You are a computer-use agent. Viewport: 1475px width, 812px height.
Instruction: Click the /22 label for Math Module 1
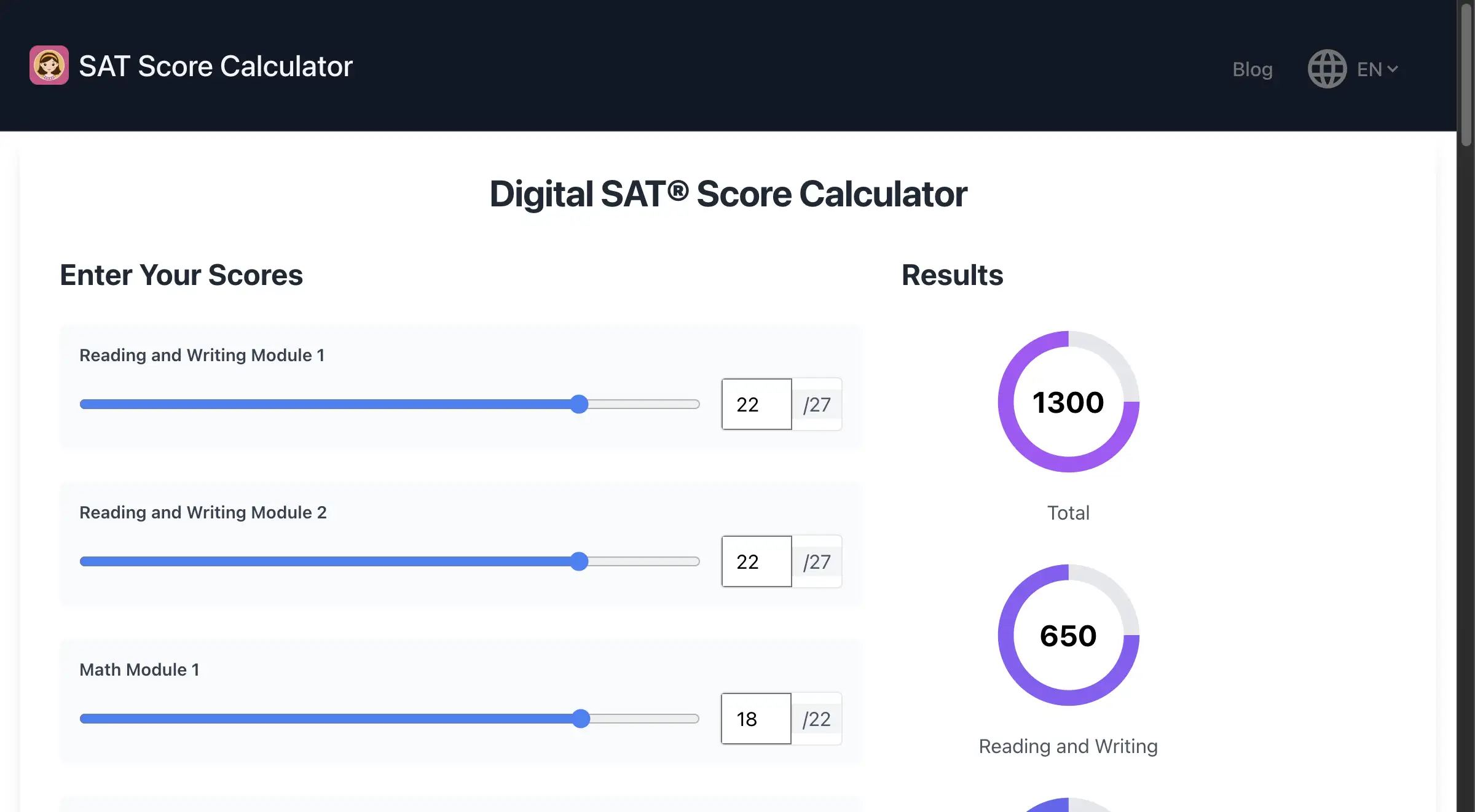tap(817, 719)
